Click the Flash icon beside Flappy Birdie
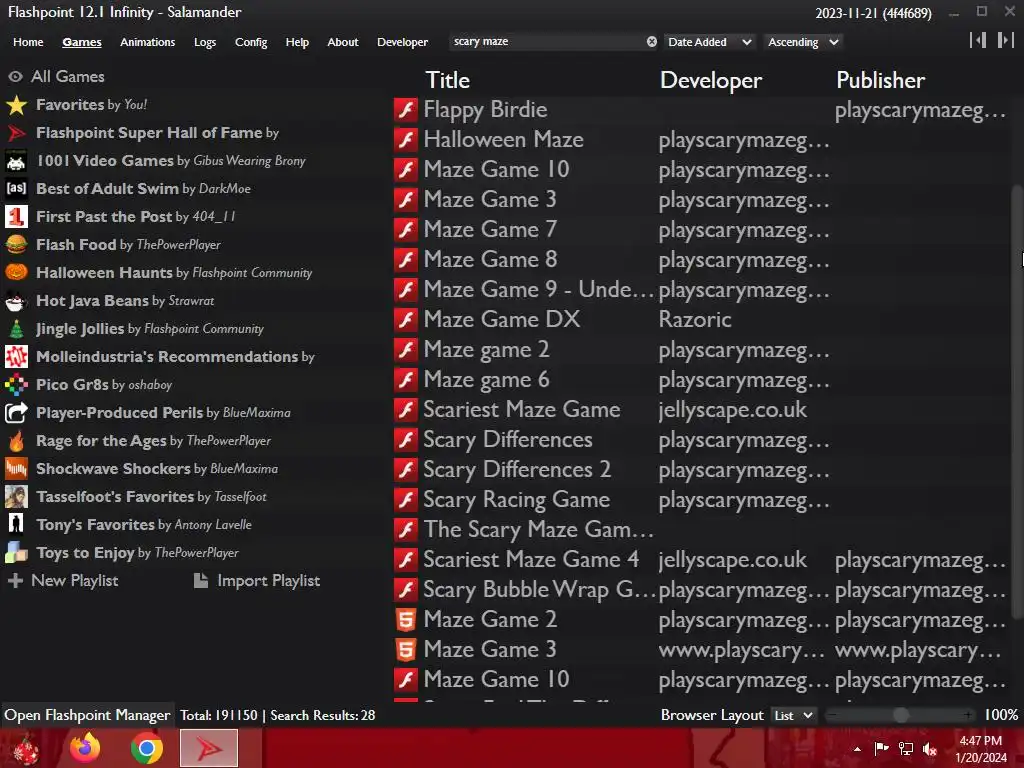 coord(406,109)
